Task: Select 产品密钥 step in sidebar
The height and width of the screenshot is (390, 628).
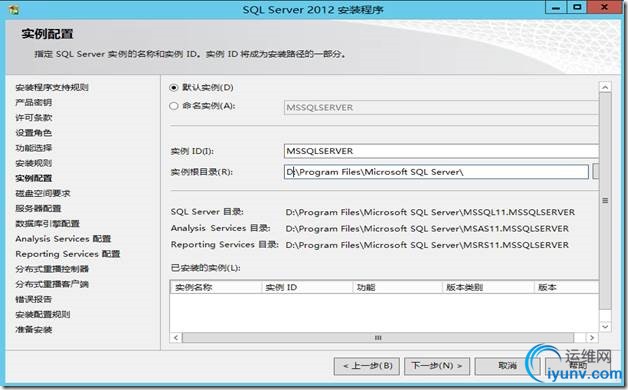Action: pos(34,103)
